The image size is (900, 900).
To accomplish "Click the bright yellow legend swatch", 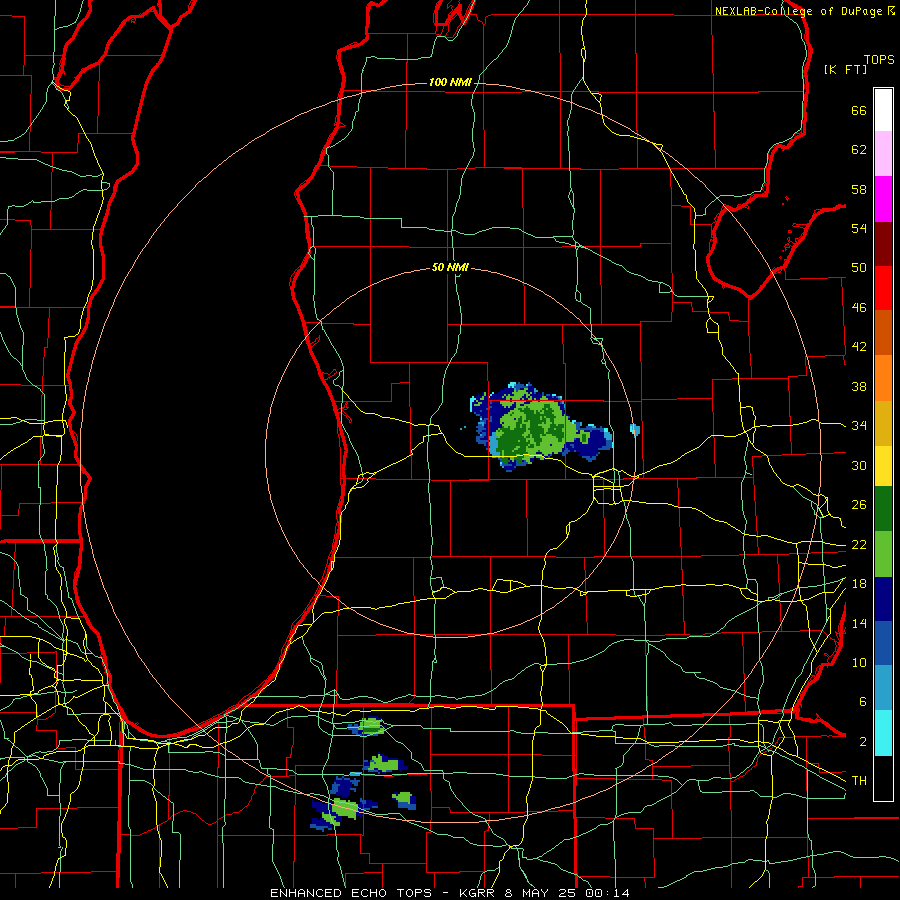I will 883,466.
